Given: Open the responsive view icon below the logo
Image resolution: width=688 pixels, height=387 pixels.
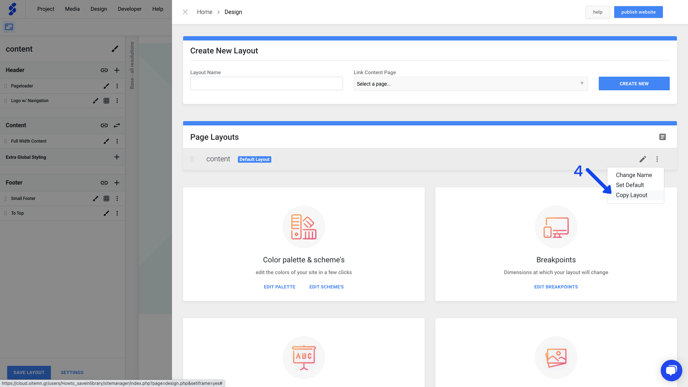Looking at the screenshot, I should 9,27.
